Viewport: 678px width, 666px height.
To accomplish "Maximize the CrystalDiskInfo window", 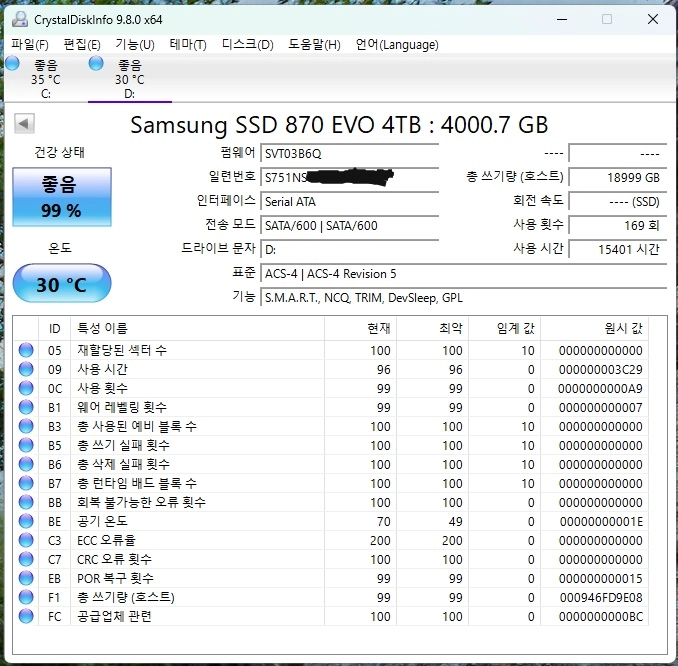I will (x=607, y=19).
